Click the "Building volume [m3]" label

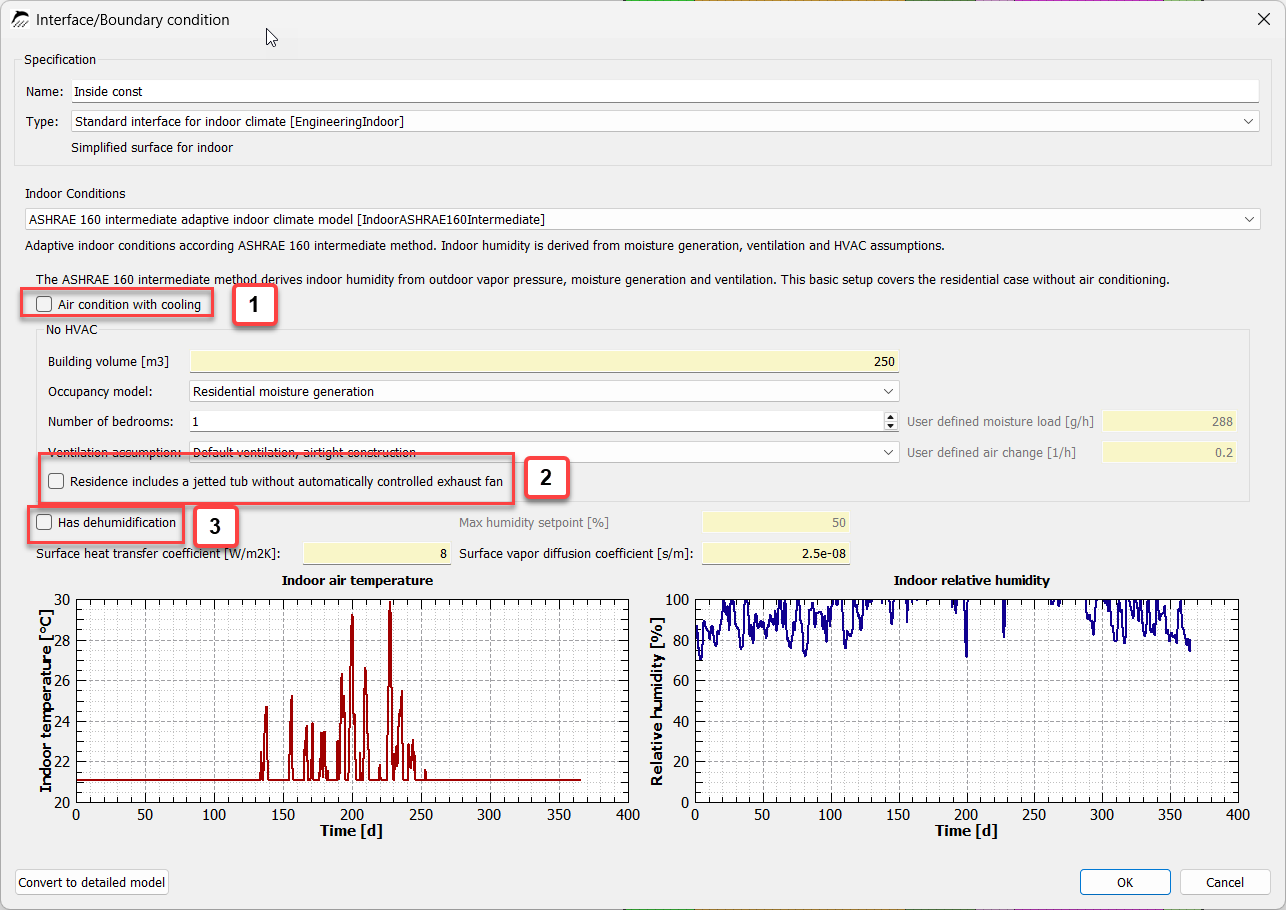[x=106, y=361]
